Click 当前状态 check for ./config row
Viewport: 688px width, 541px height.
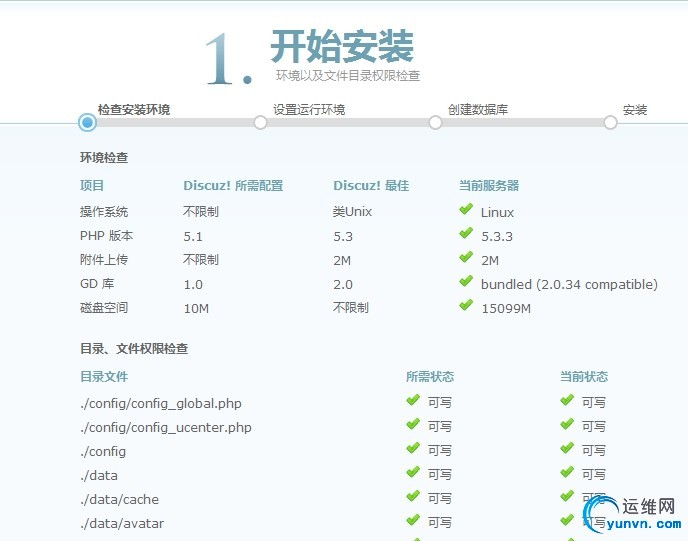567,448
